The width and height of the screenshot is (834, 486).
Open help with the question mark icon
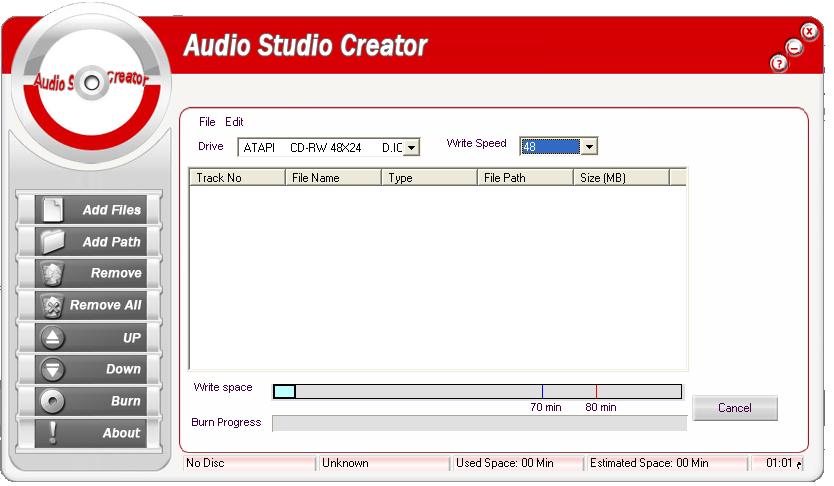coord(779,64)
